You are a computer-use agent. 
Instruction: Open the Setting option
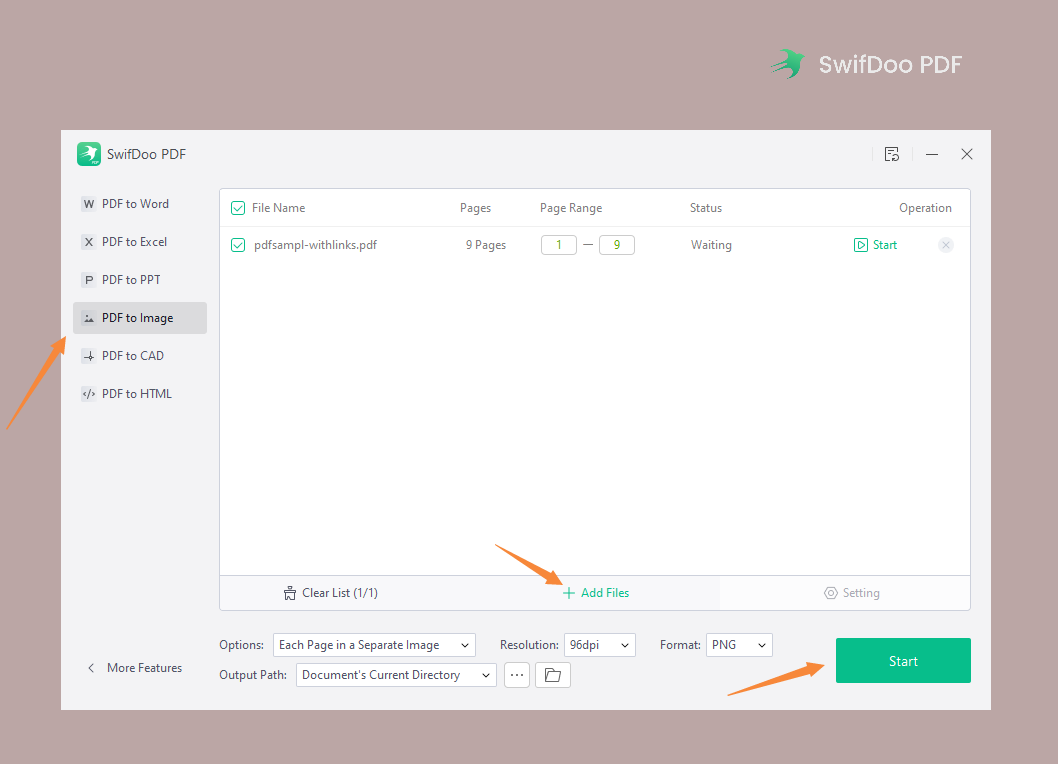tap(852, 593)
